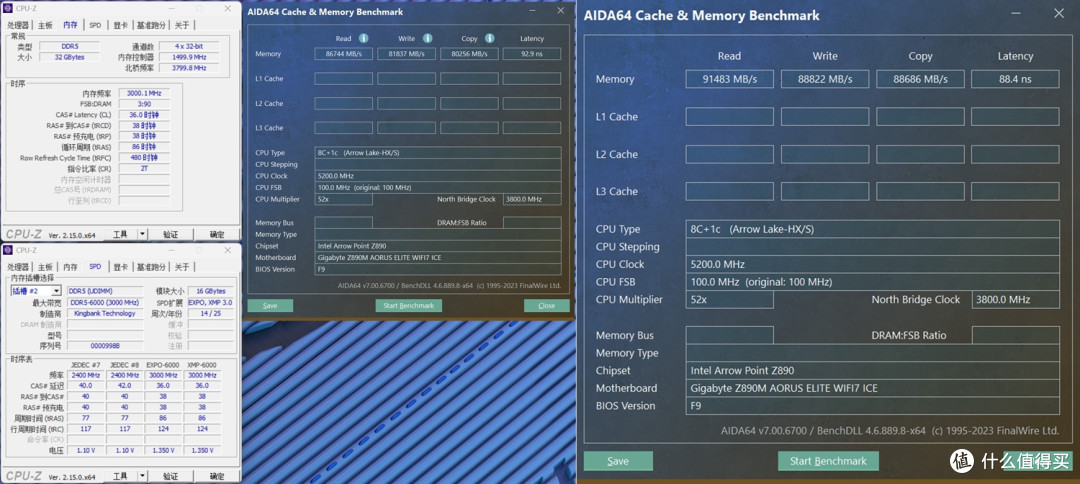The height and width of the screenshot is (484, 1080).
Task: Close the small AIDA64 window via title bar X
Action: (560, 11)
